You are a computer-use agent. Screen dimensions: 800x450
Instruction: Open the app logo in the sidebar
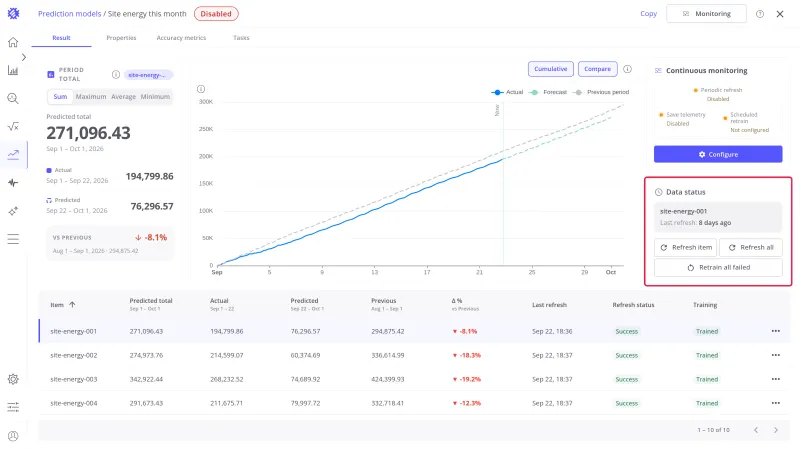(13, 14)
